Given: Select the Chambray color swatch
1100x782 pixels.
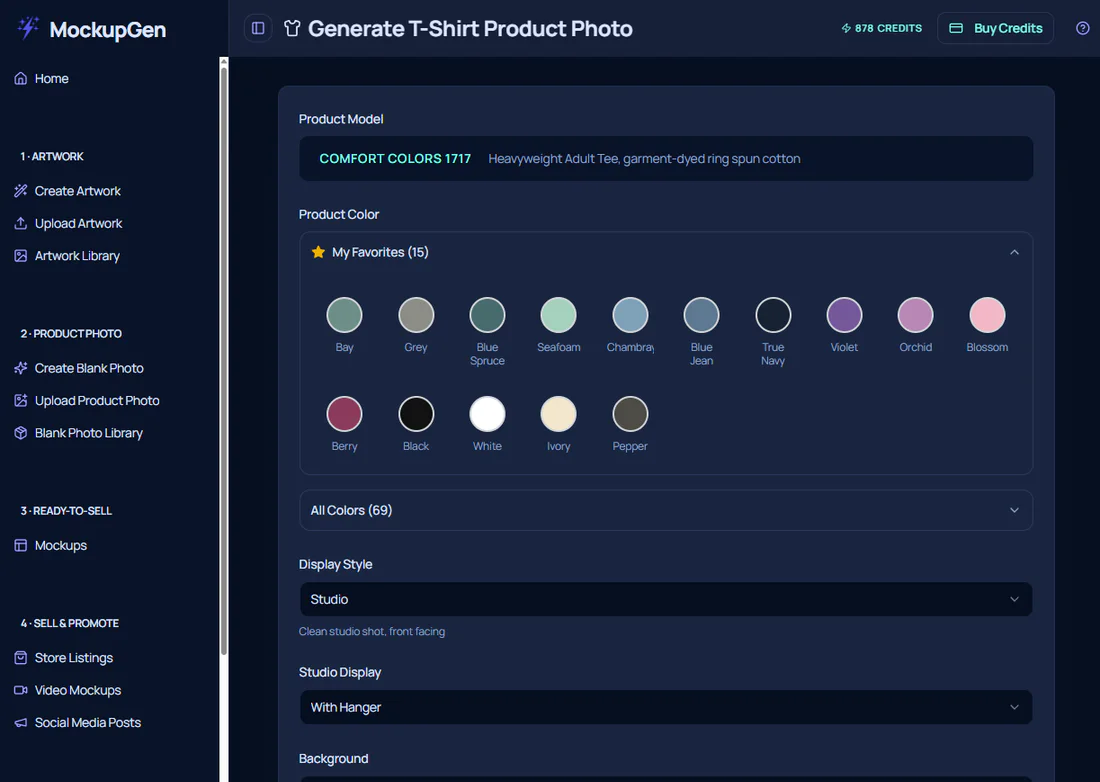Looking at the screenshot, I should [x=630, y=315].
